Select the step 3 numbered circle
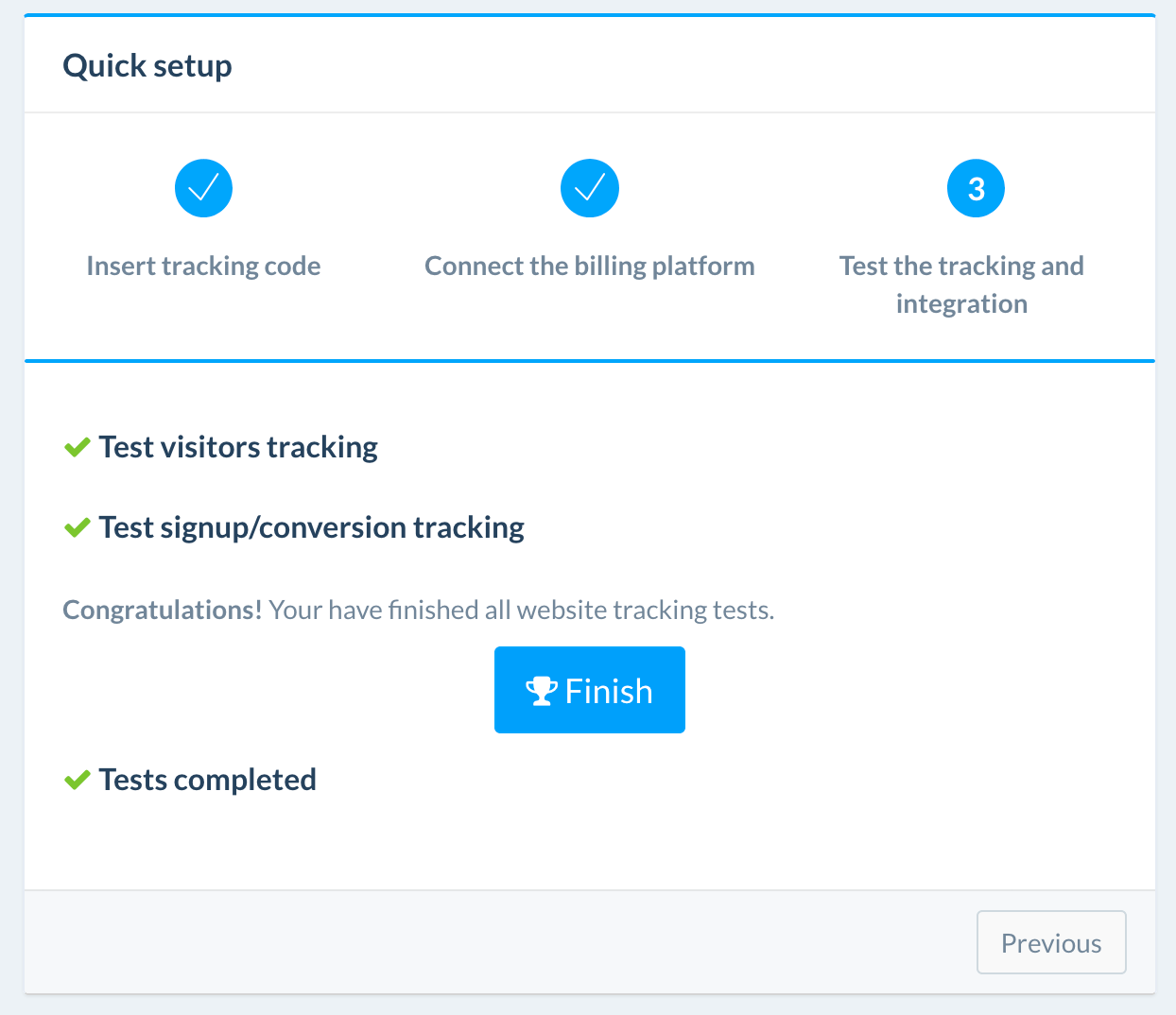The width and height of the screenshot is (1176, 1015). [976, 188]
